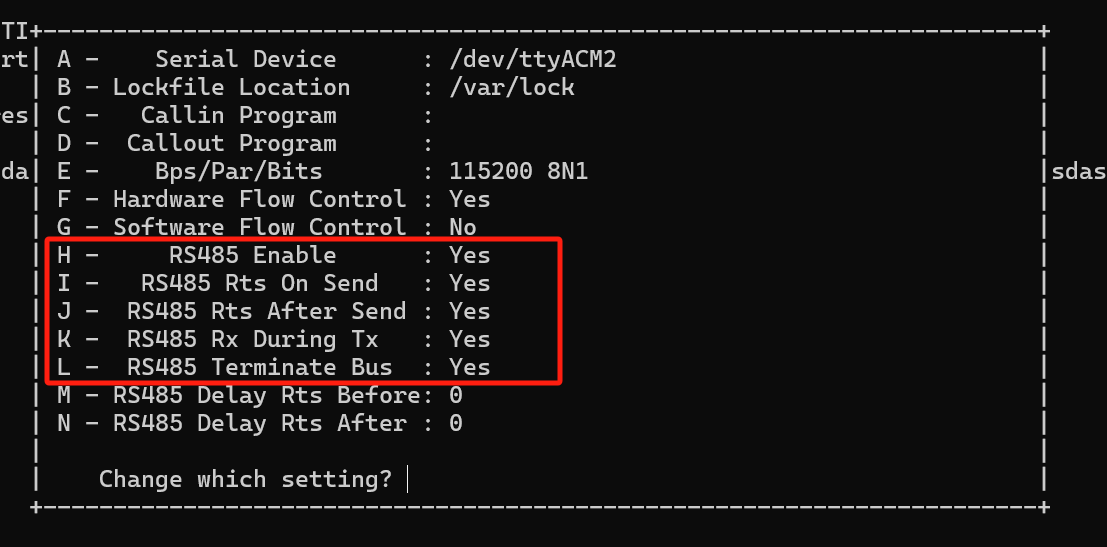The height and width of the screenshot is (547, 1107).
Task: Select the Callin Program entry
Action: pos(238,115)
